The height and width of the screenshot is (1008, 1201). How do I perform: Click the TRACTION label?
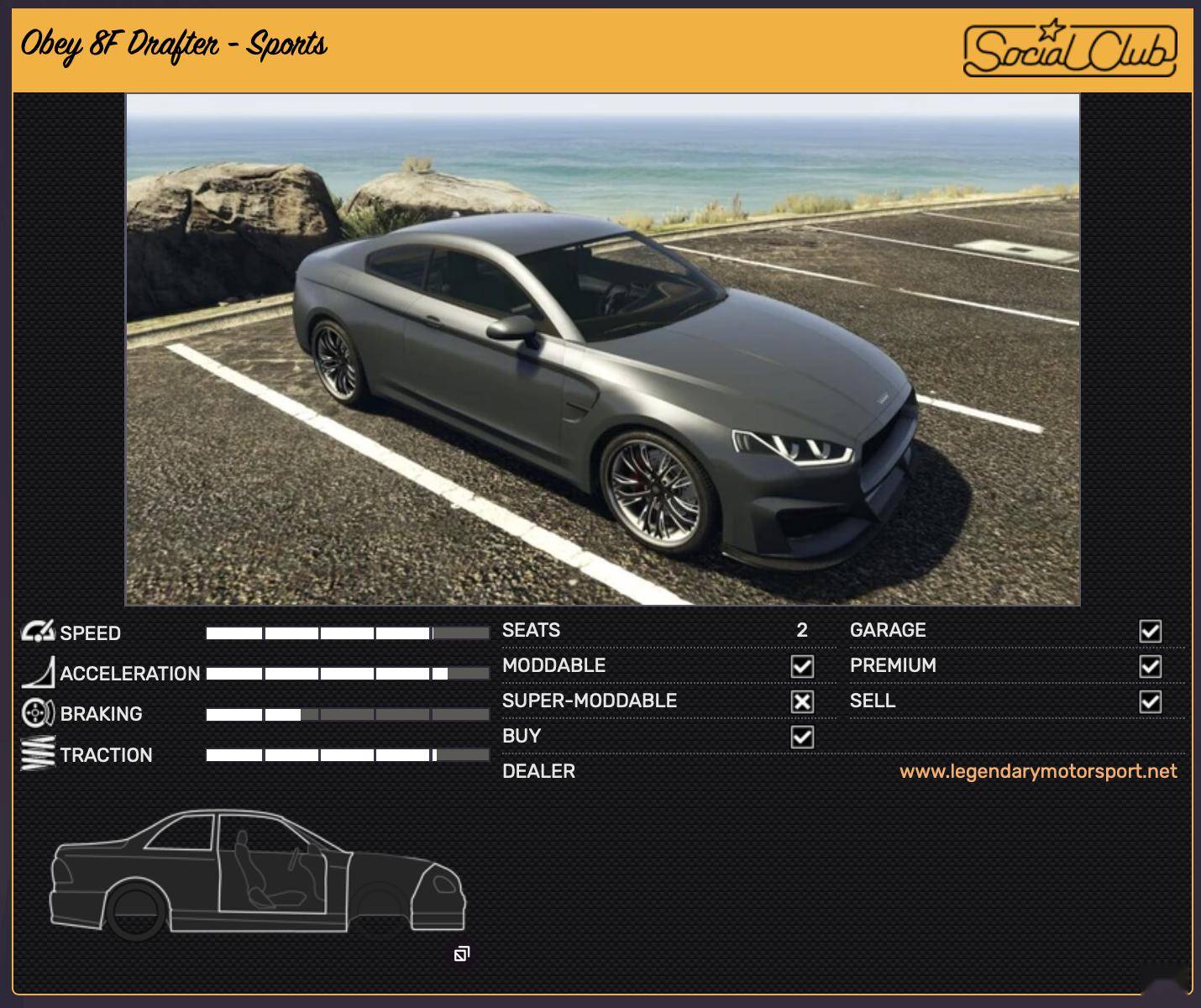pos(106,755)
